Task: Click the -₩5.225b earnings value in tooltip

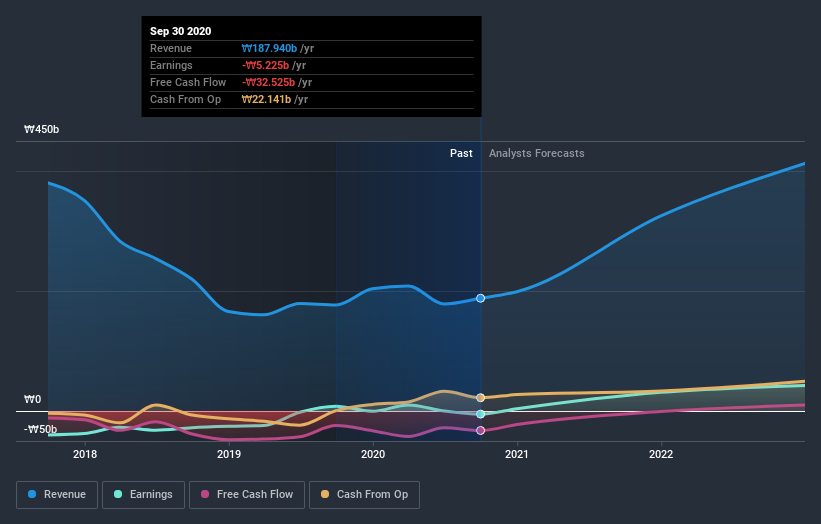Action: 265,65
